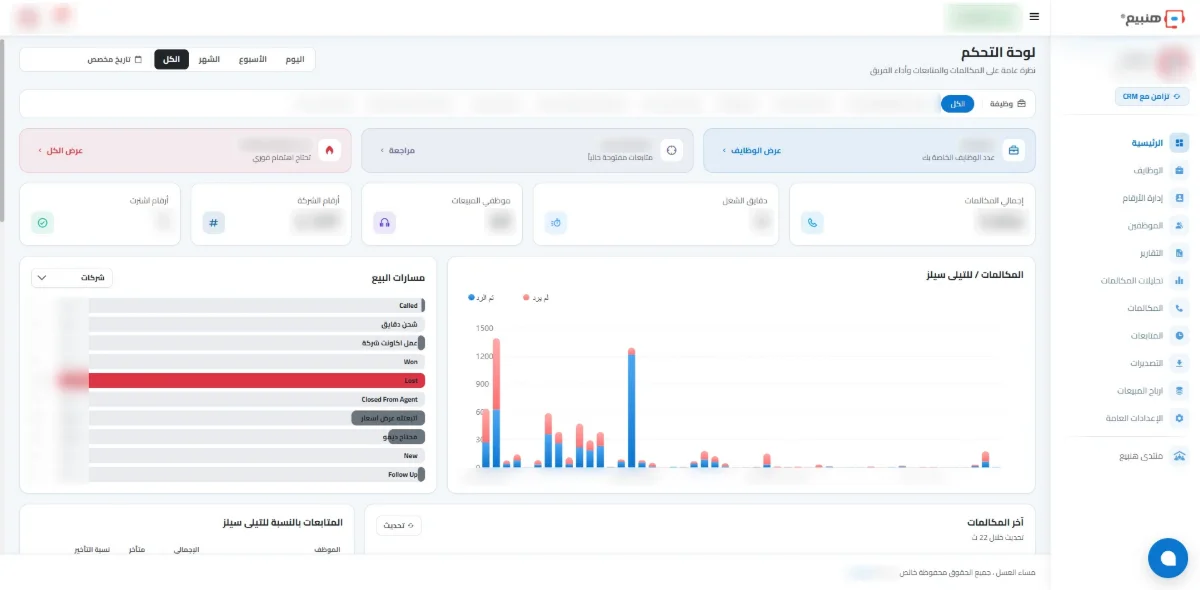Toggle the لم يرد legend series
Screen dimensions: 1200x590
pyautogui.click(x=536, y=298)
